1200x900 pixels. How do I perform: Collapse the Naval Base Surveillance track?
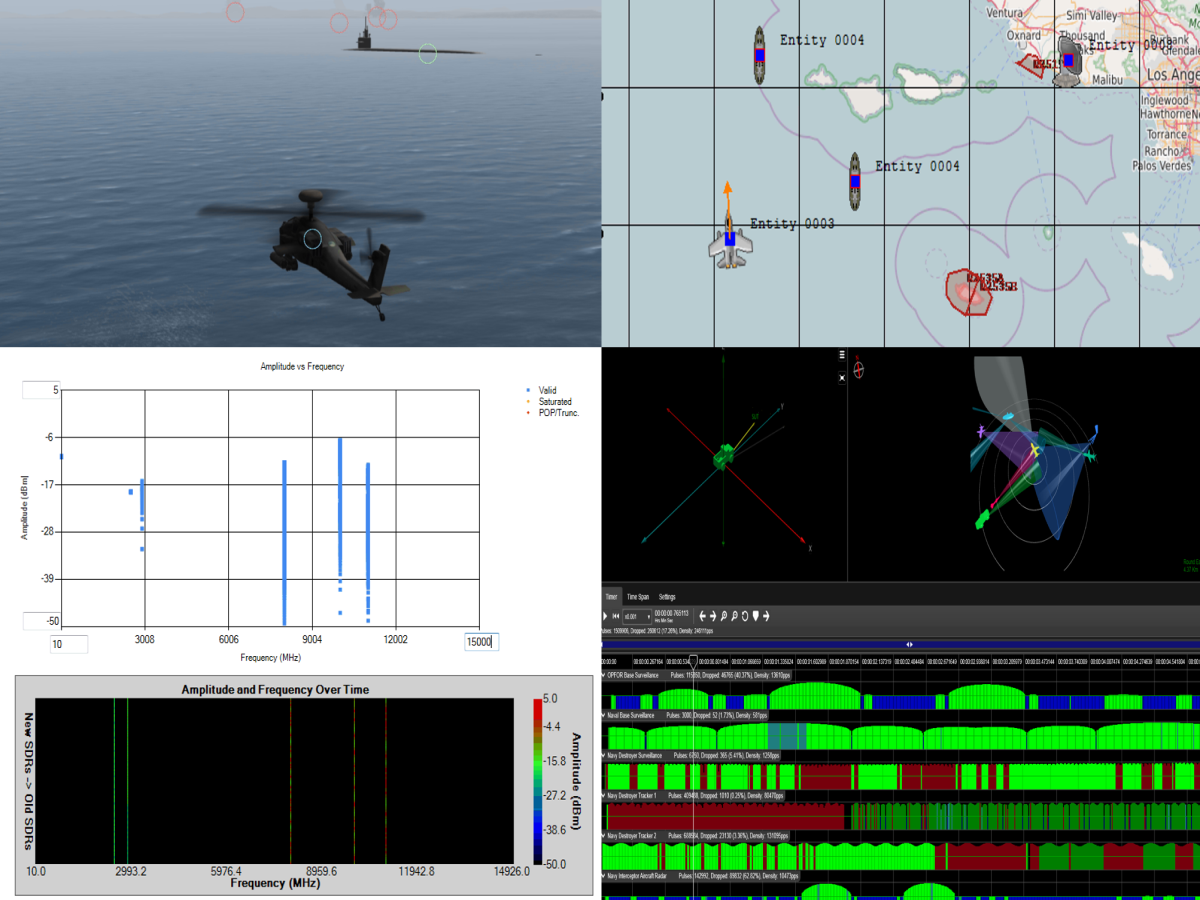[603, 716]
